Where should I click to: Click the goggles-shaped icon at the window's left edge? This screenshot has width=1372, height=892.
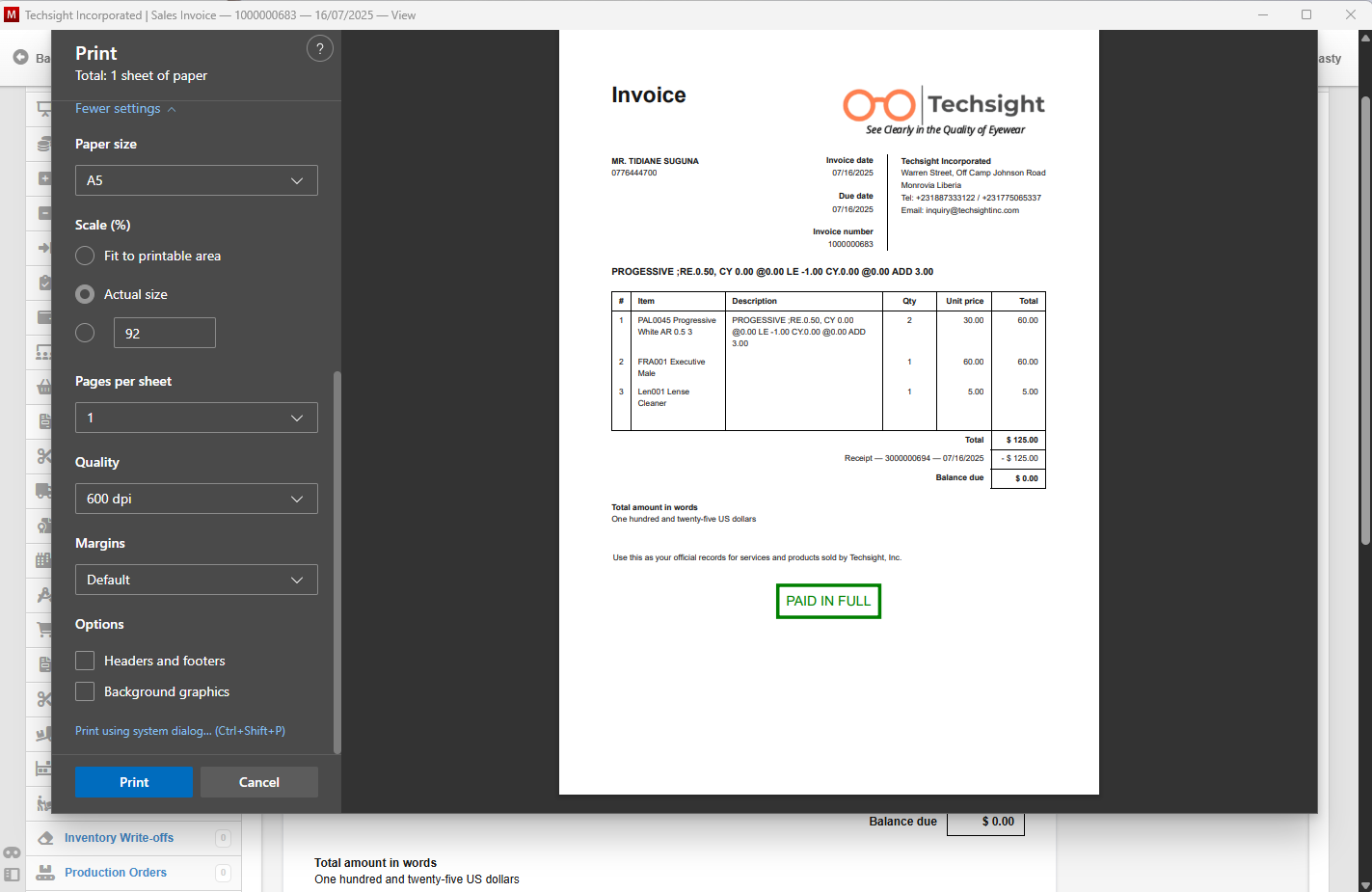tap(12, 852)
